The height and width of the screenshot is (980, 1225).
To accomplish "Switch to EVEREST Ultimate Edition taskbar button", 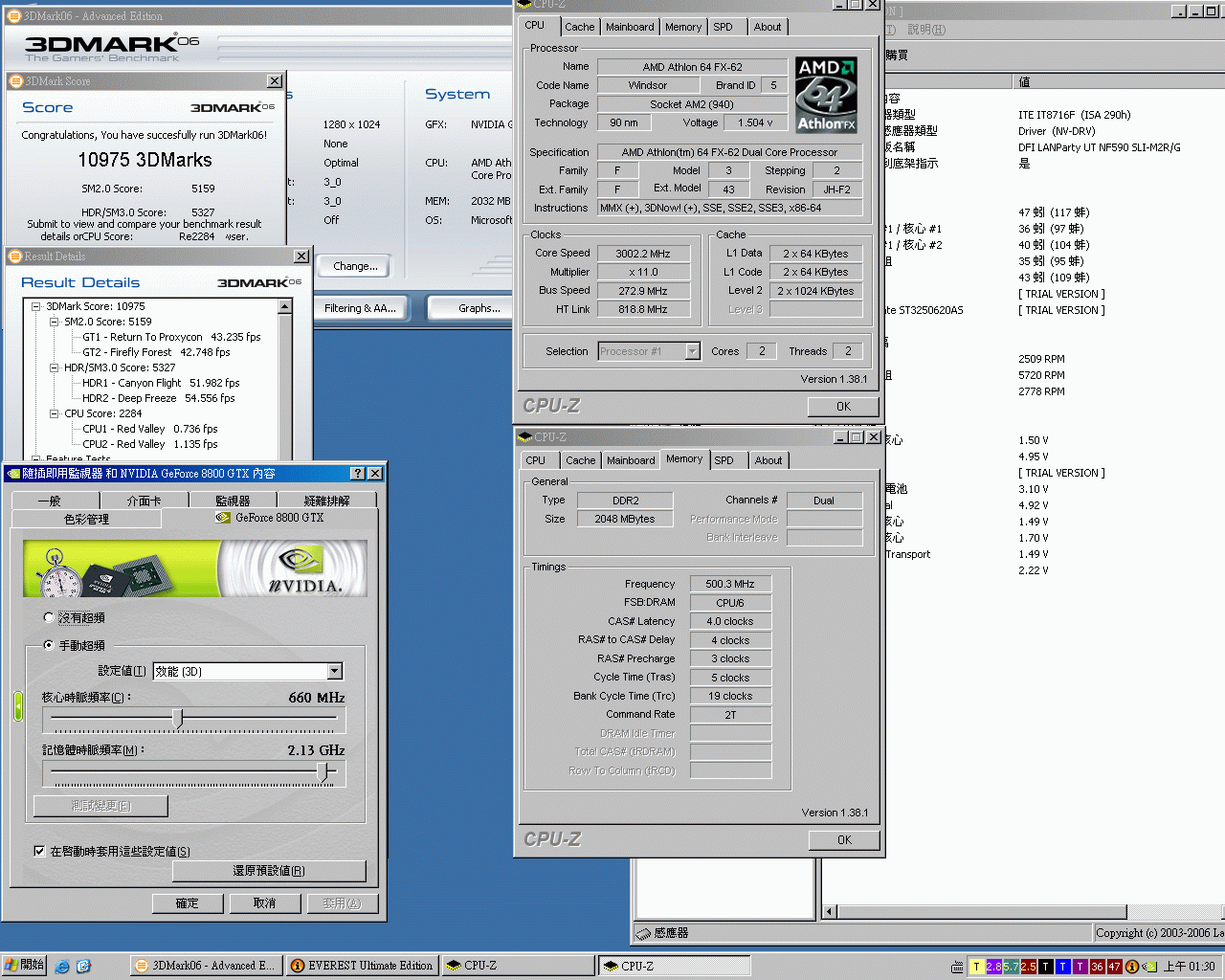I will click(363, 966).
